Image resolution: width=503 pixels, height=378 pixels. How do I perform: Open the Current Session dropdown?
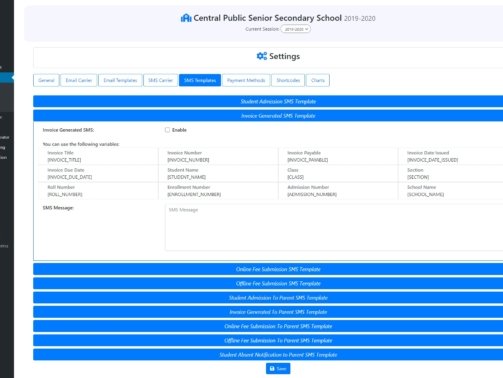296,29
